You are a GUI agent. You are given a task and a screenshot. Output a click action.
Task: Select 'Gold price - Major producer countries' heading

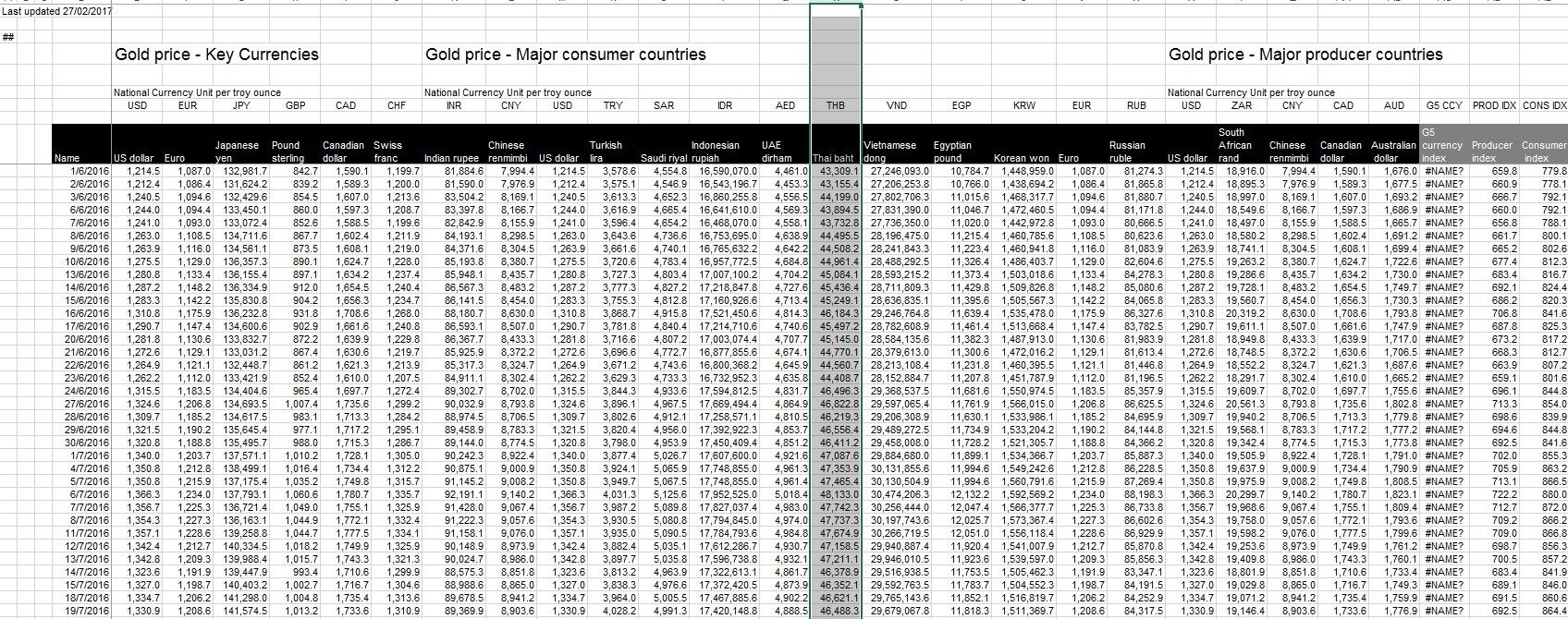(x=1305, y=55)
